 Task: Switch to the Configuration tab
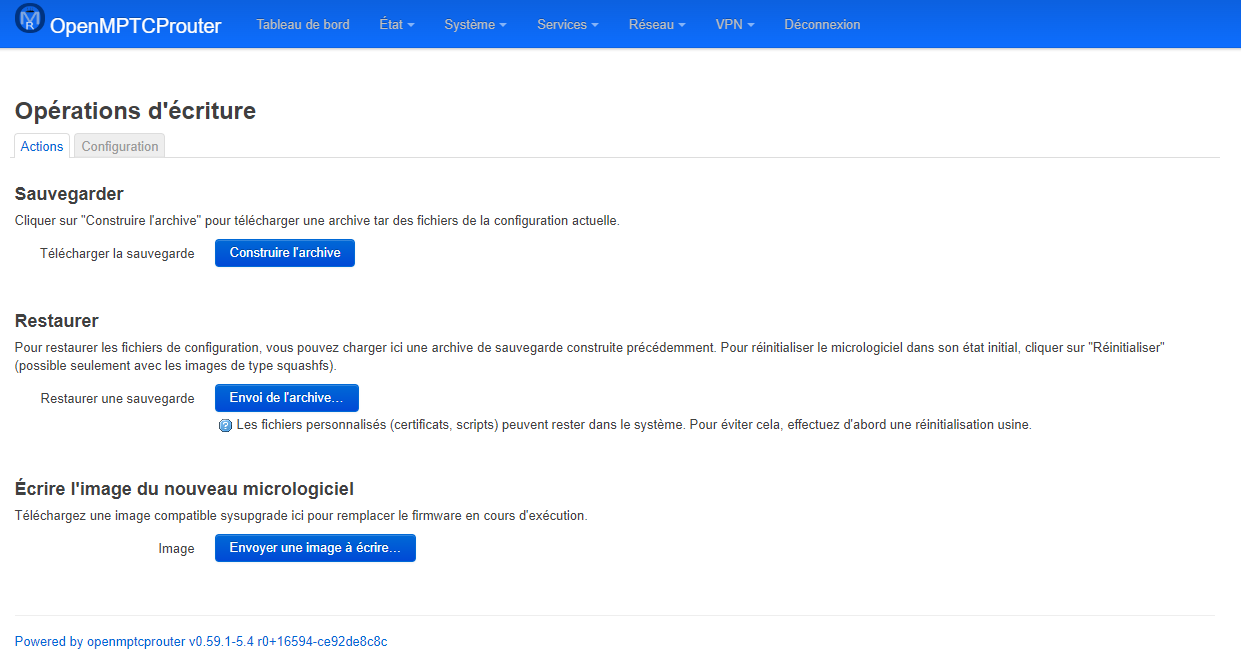(120, 146)
